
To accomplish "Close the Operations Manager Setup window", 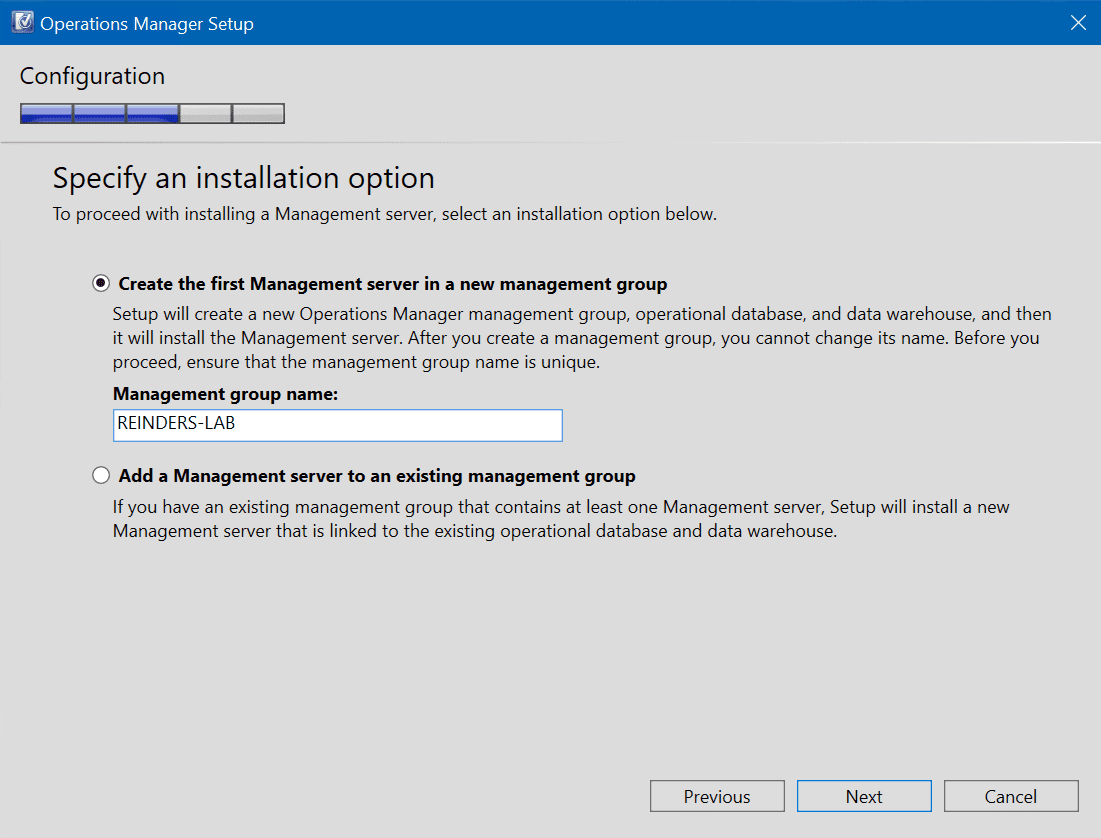I will click(x=1078, y=22).
